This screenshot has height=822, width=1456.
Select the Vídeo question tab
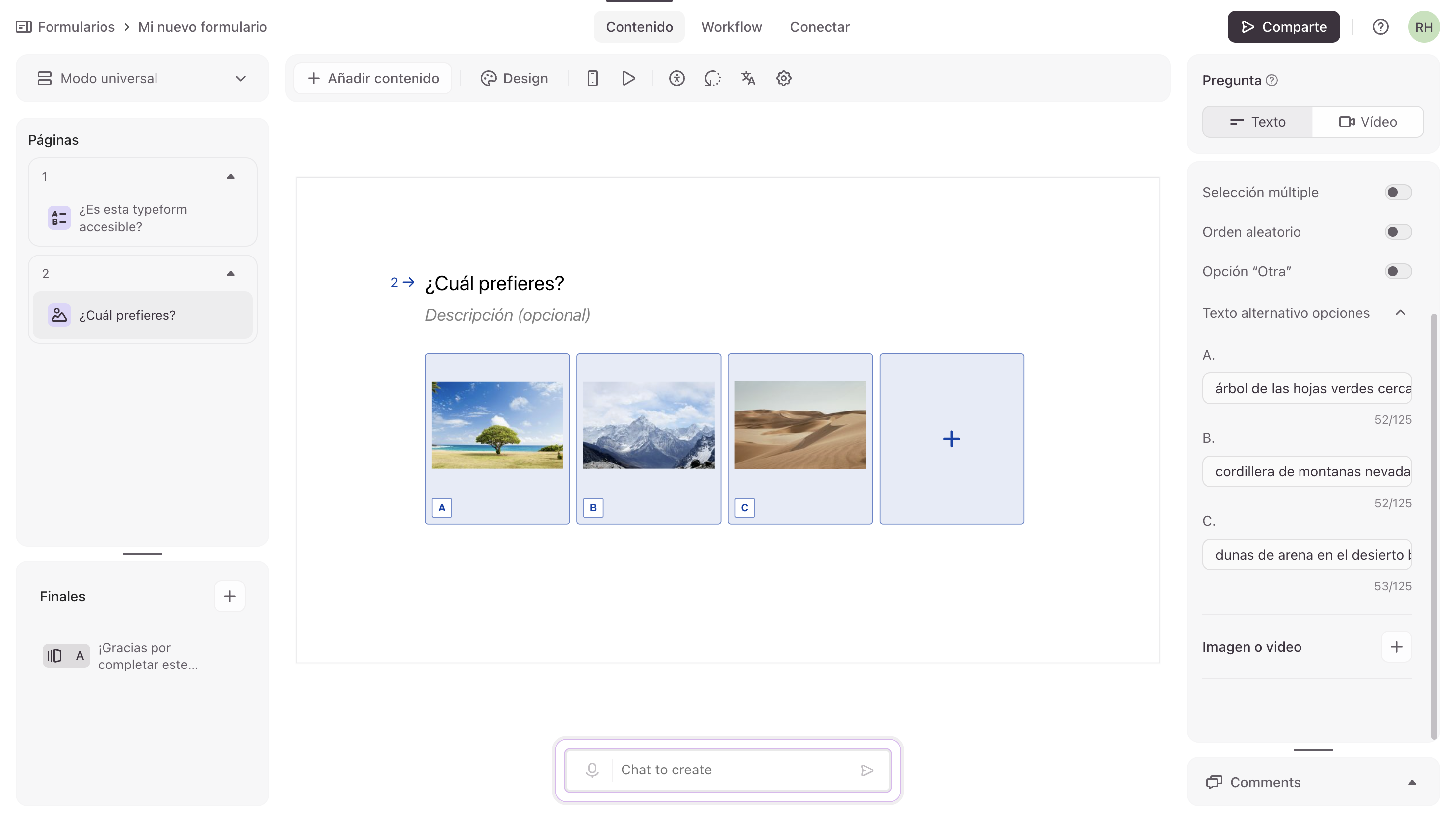pos(1367,121)
